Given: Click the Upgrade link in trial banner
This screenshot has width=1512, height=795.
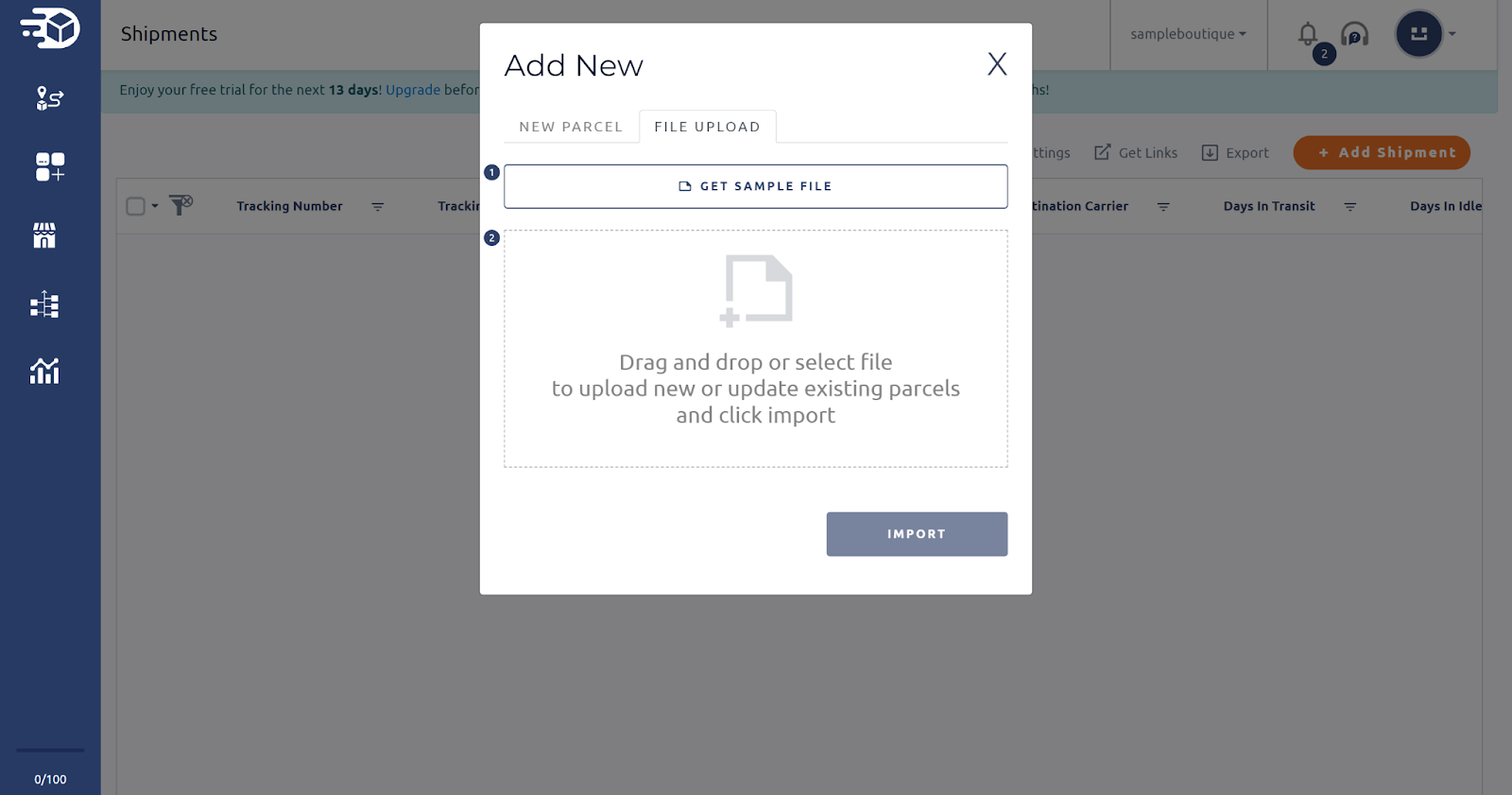Looking at the screenshot, I should pos(413,90).
